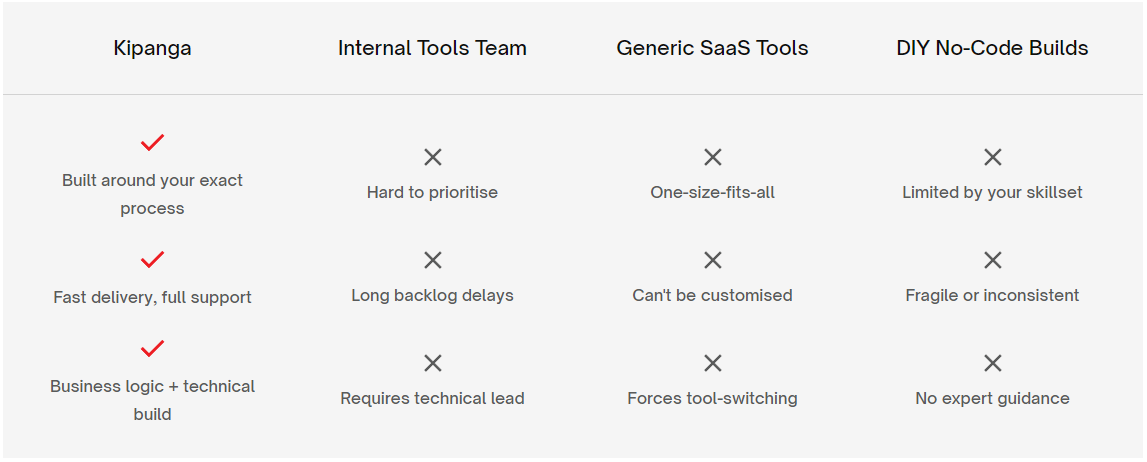Click the X icon above 'Can't be customised'

[x=712, y=260]
